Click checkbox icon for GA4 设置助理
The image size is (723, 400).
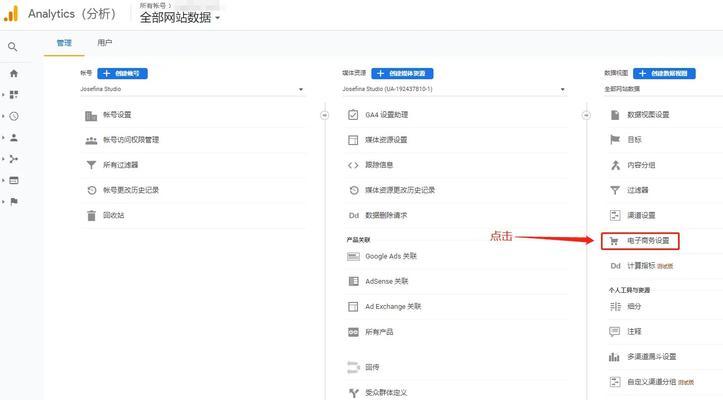click(x=353, y=115)
